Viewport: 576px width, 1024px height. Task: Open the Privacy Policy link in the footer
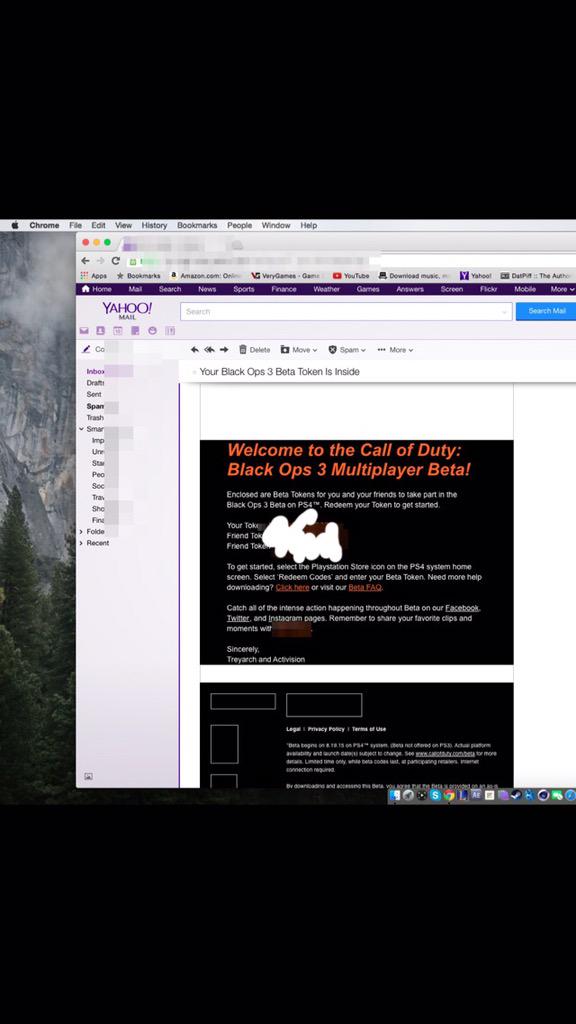coord(326,729)
